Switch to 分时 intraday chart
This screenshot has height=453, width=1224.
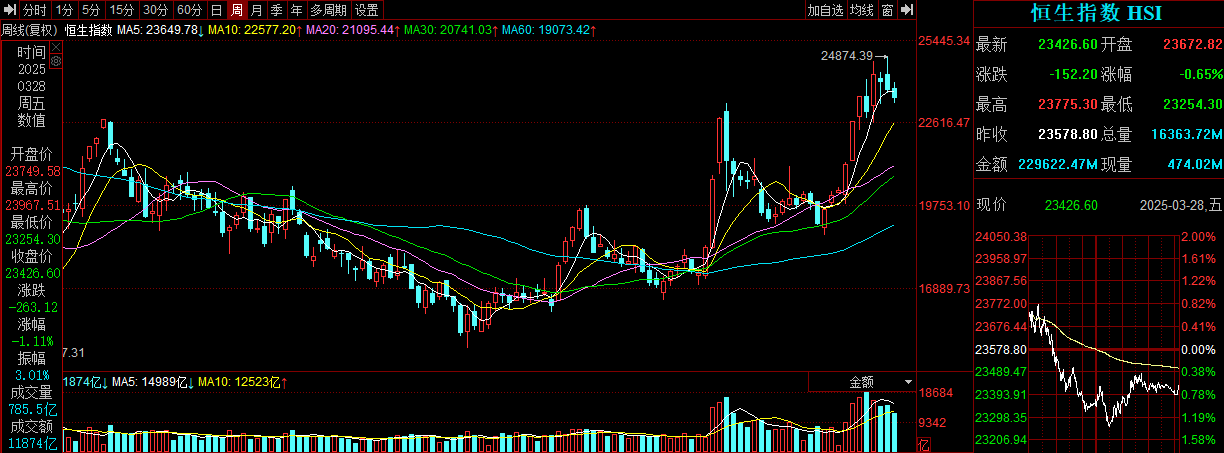[x=35, y=10]
